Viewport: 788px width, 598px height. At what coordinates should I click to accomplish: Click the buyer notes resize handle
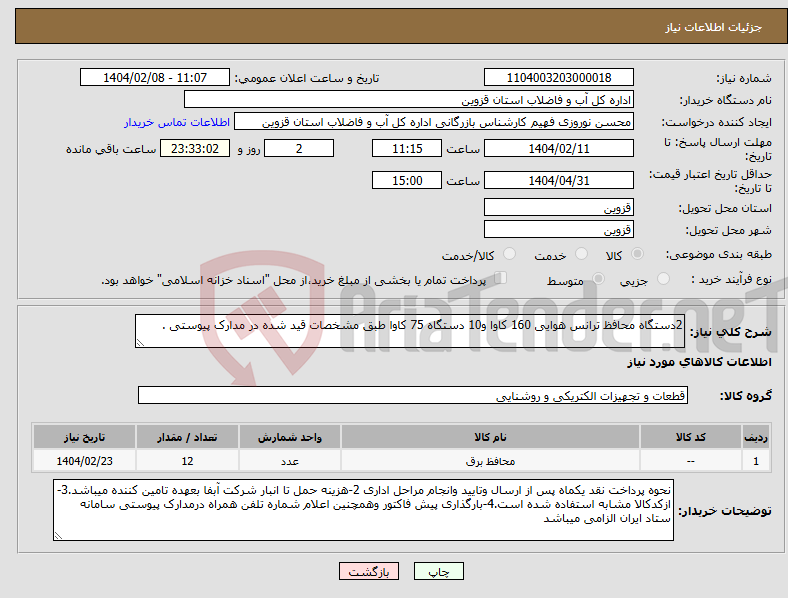pos(58,536)
